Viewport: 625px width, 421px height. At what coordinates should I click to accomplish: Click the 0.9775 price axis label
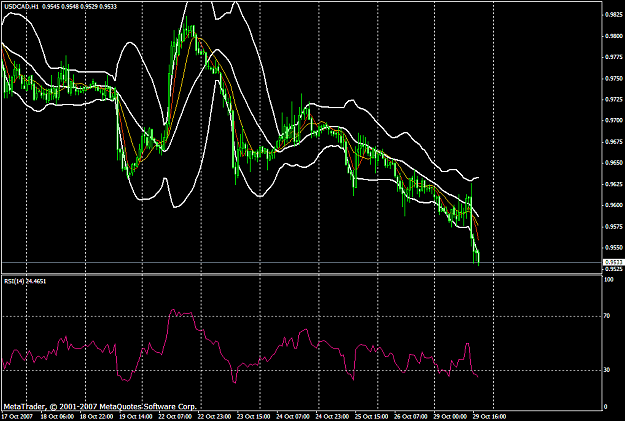pos(614,57)
